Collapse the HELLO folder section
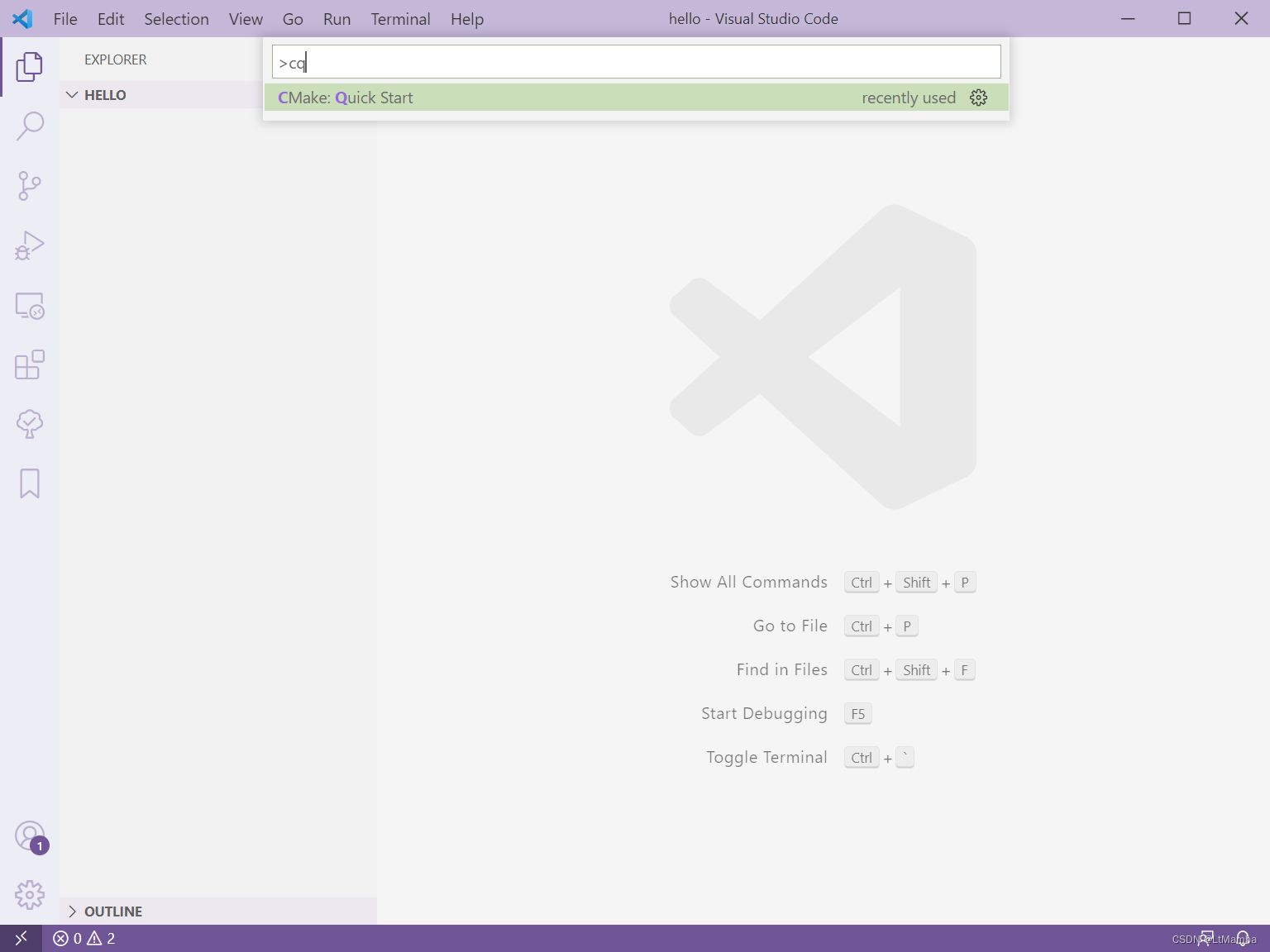1270x952 pixels. (161, 95)
